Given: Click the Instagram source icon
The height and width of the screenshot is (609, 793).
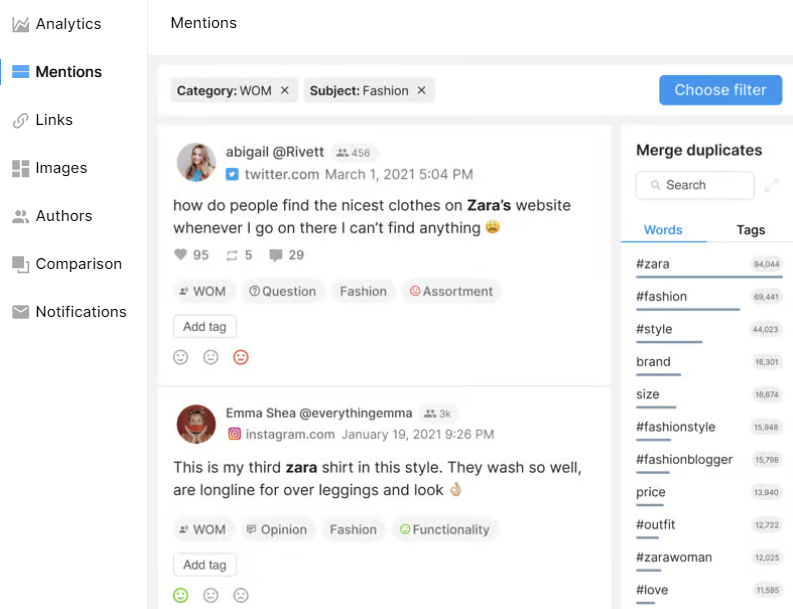Looking at the screenshot, I should pos(234,434).
